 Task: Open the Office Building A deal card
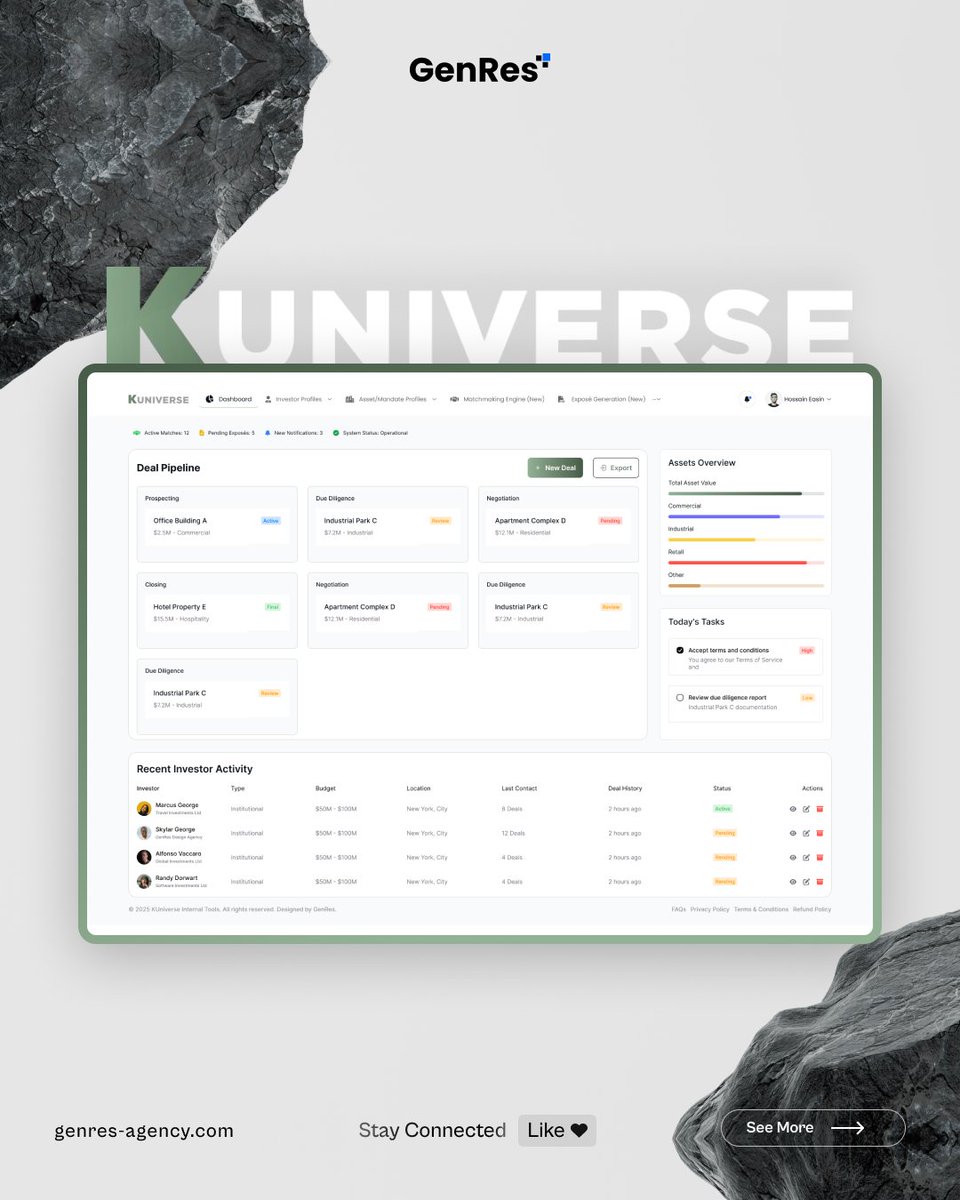(x=217, y=526)
